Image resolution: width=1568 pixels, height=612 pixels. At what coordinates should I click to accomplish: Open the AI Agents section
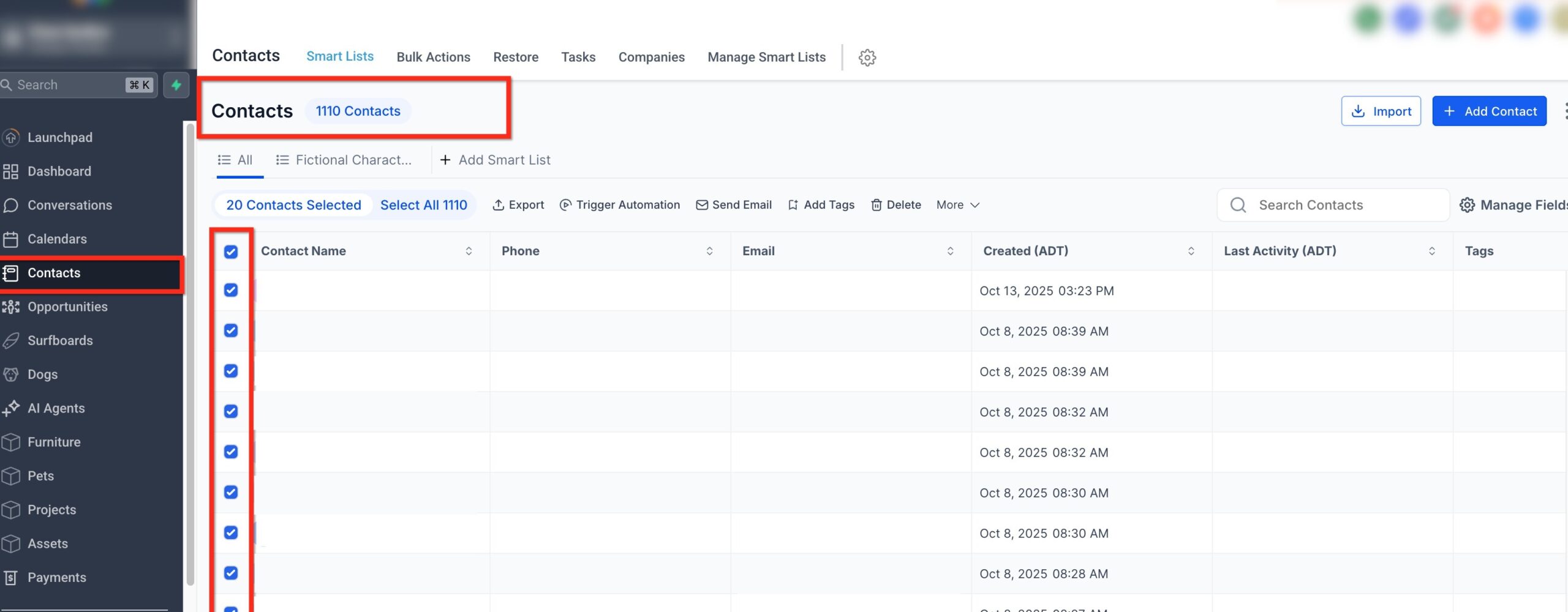pyautogui.click(x=57, y=408)
